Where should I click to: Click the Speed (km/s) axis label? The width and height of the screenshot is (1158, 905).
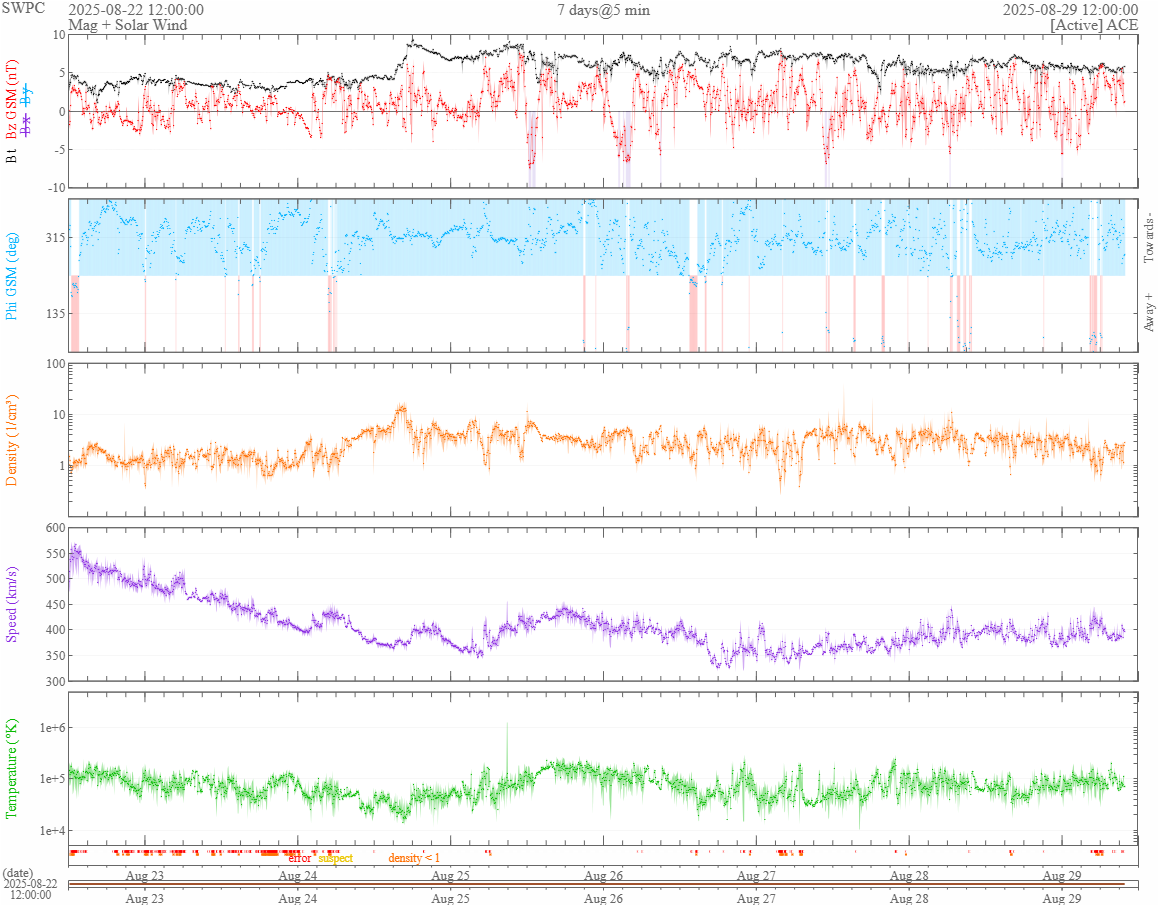[11, 604]
